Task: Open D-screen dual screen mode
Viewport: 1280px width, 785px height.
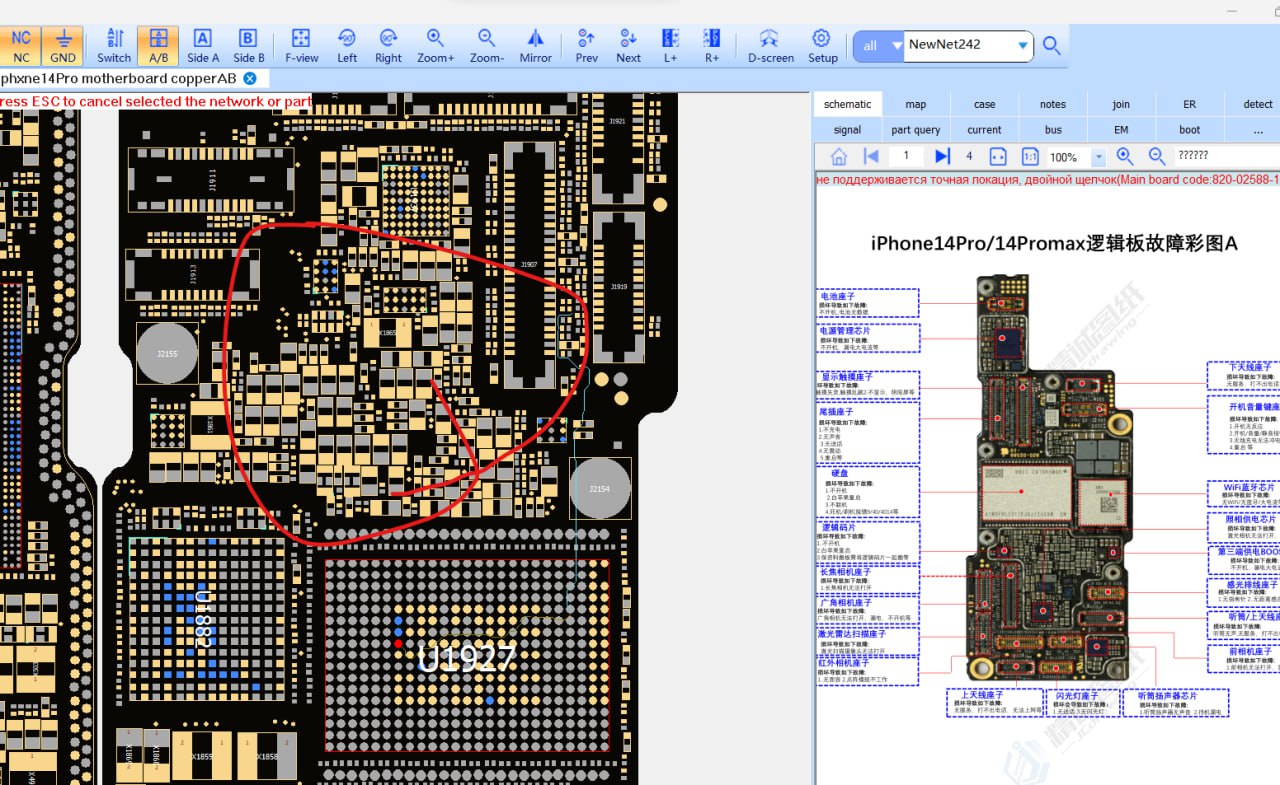Action: tap(770, 46)
